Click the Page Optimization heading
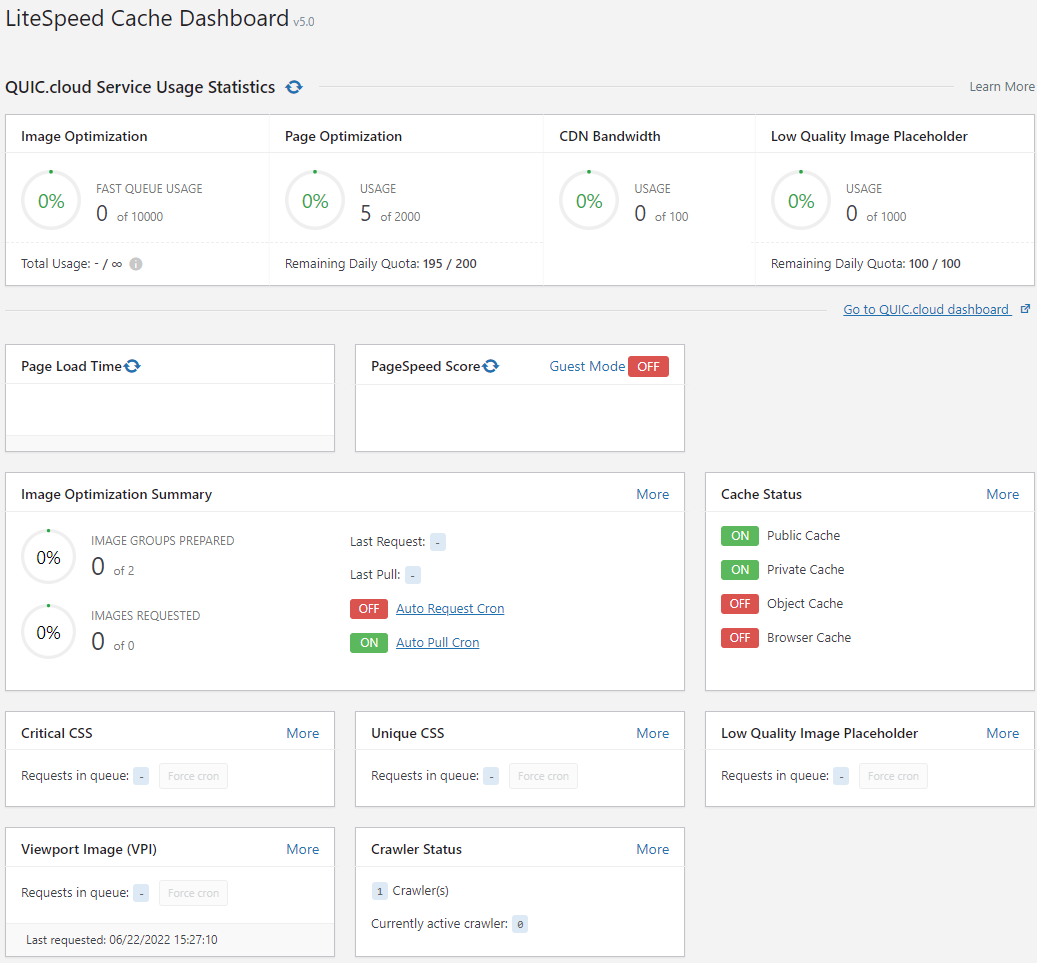This screenshot has height=963, width=1037. click(x=343, y=136)
